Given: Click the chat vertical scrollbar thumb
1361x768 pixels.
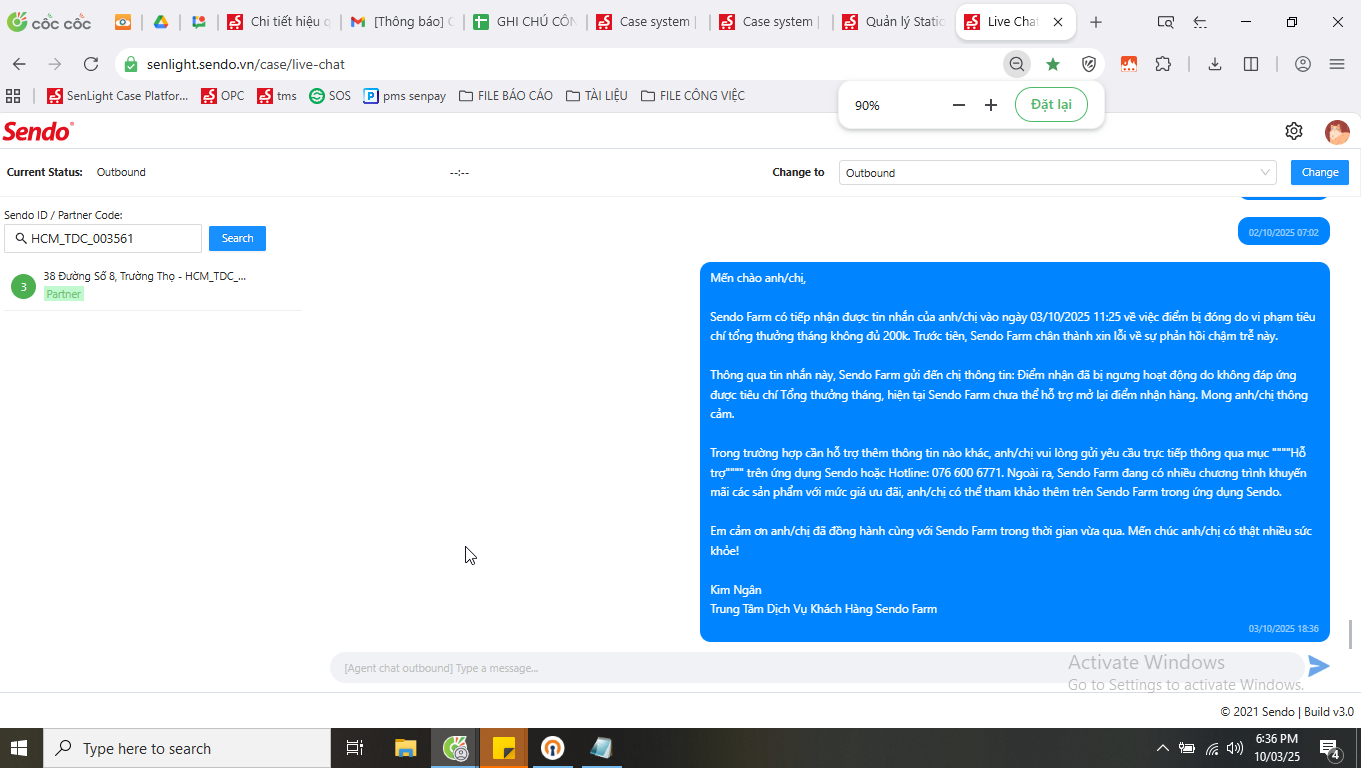Looking at the screenshot, I should pyautogui.click(x=1351, y=634).
